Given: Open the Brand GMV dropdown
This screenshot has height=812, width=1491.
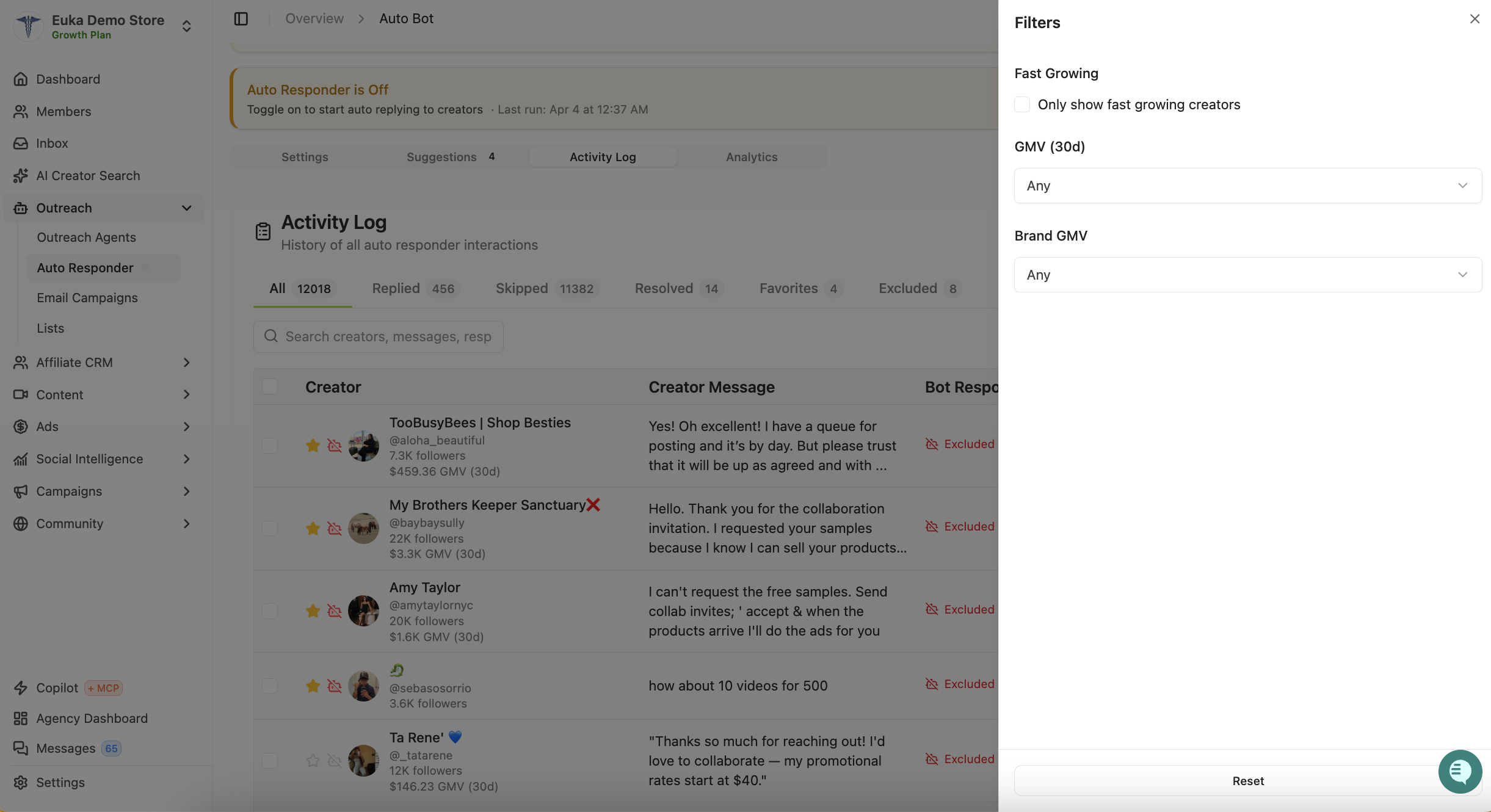Looking at the screenshot, I should [x=1247, y=275].
